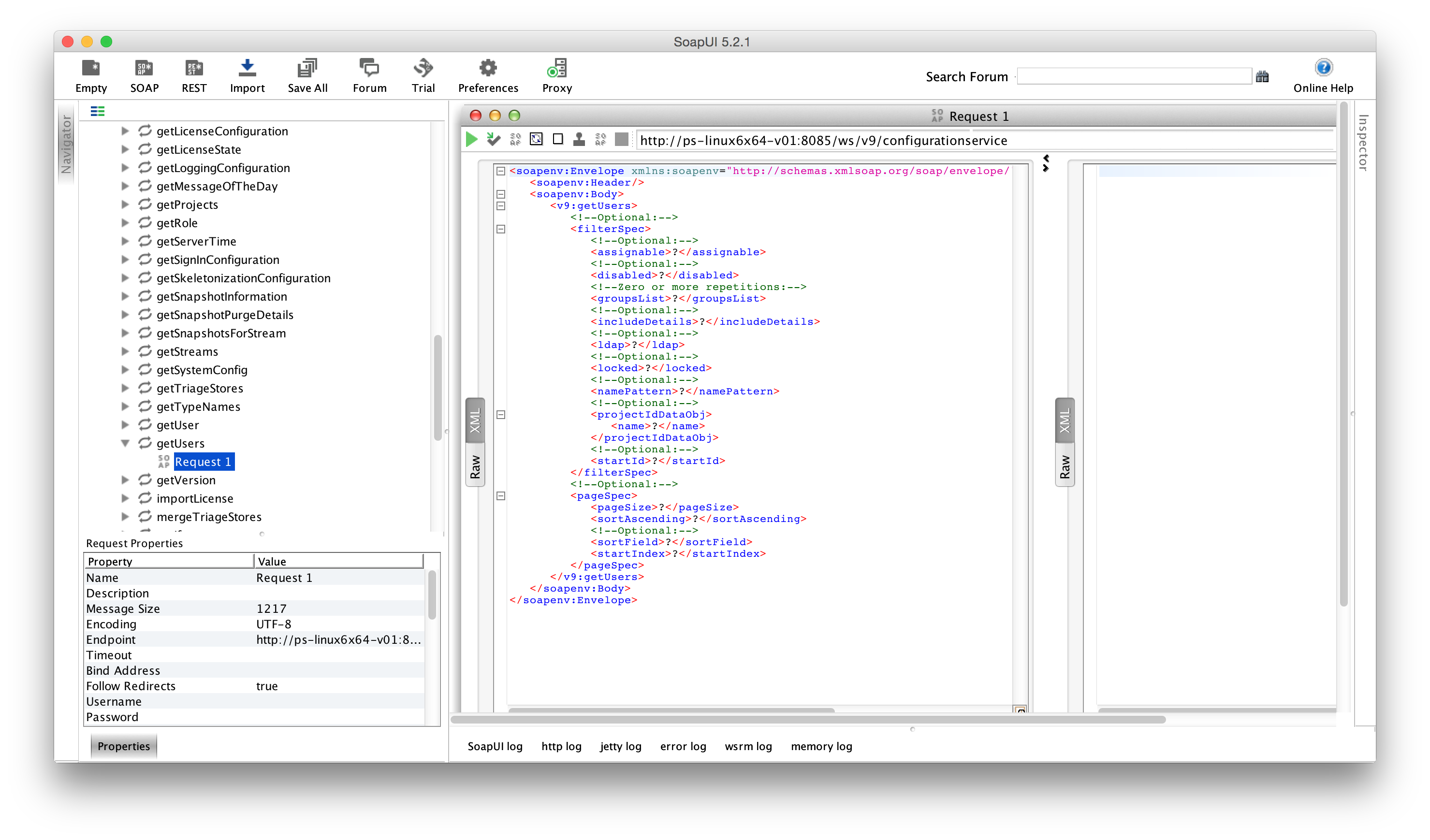Screen dimensions: 1430x840
Task: Clone this request using the stamp icon
Action: (x=579, y=139)
